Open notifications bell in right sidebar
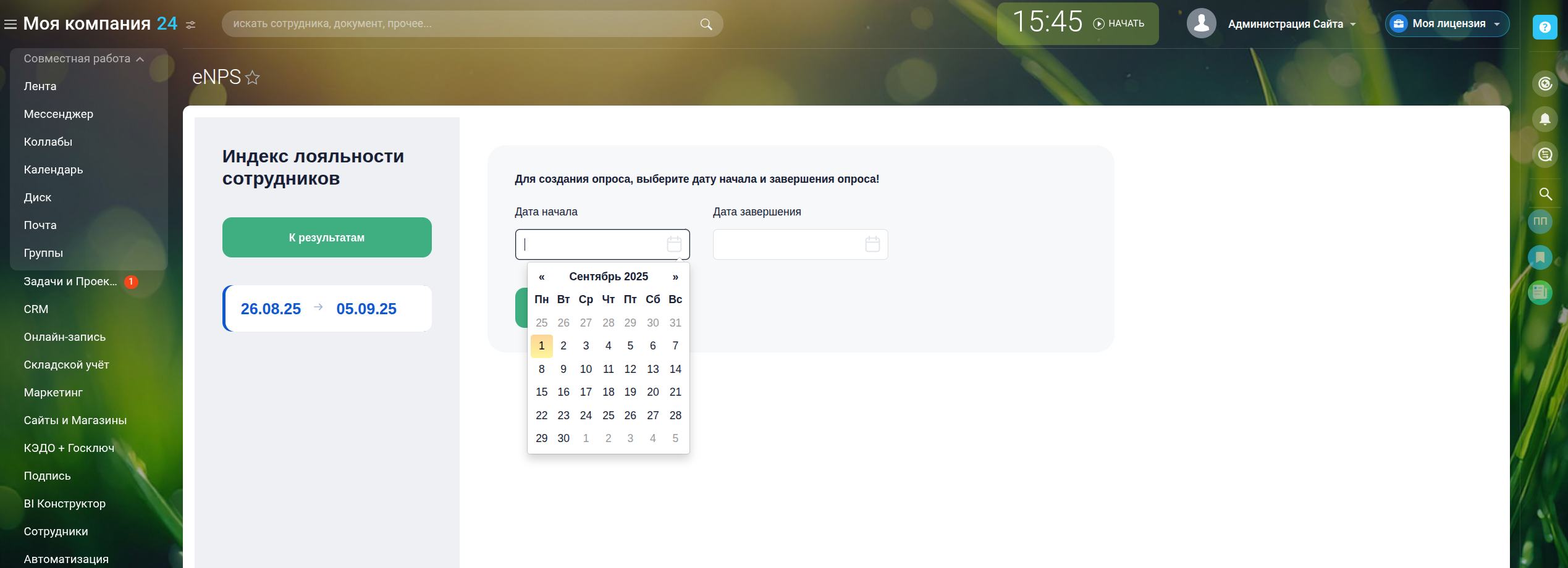Screen dimensions: 1568x568 (1545, 119)
